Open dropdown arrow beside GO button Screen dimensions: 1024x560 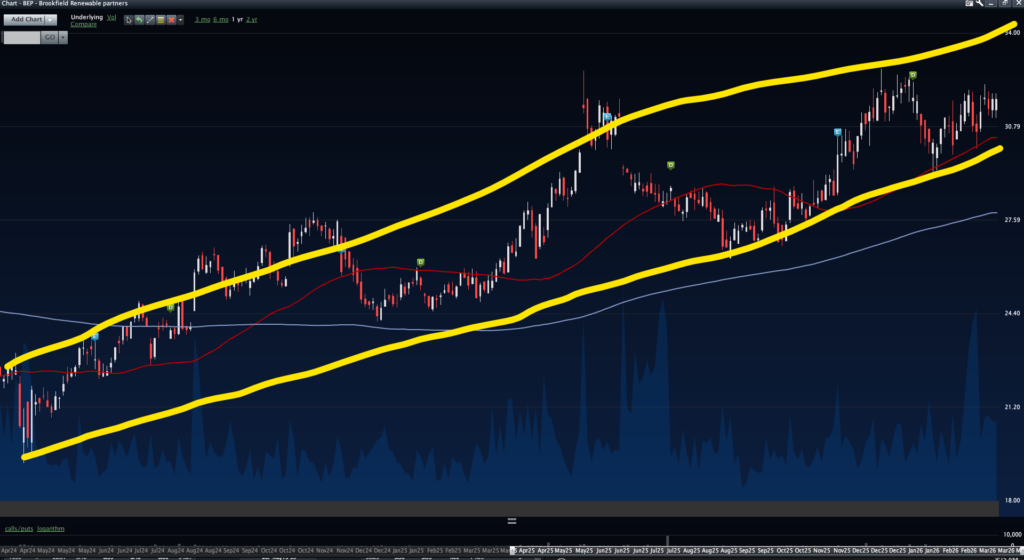coord(63,37)
